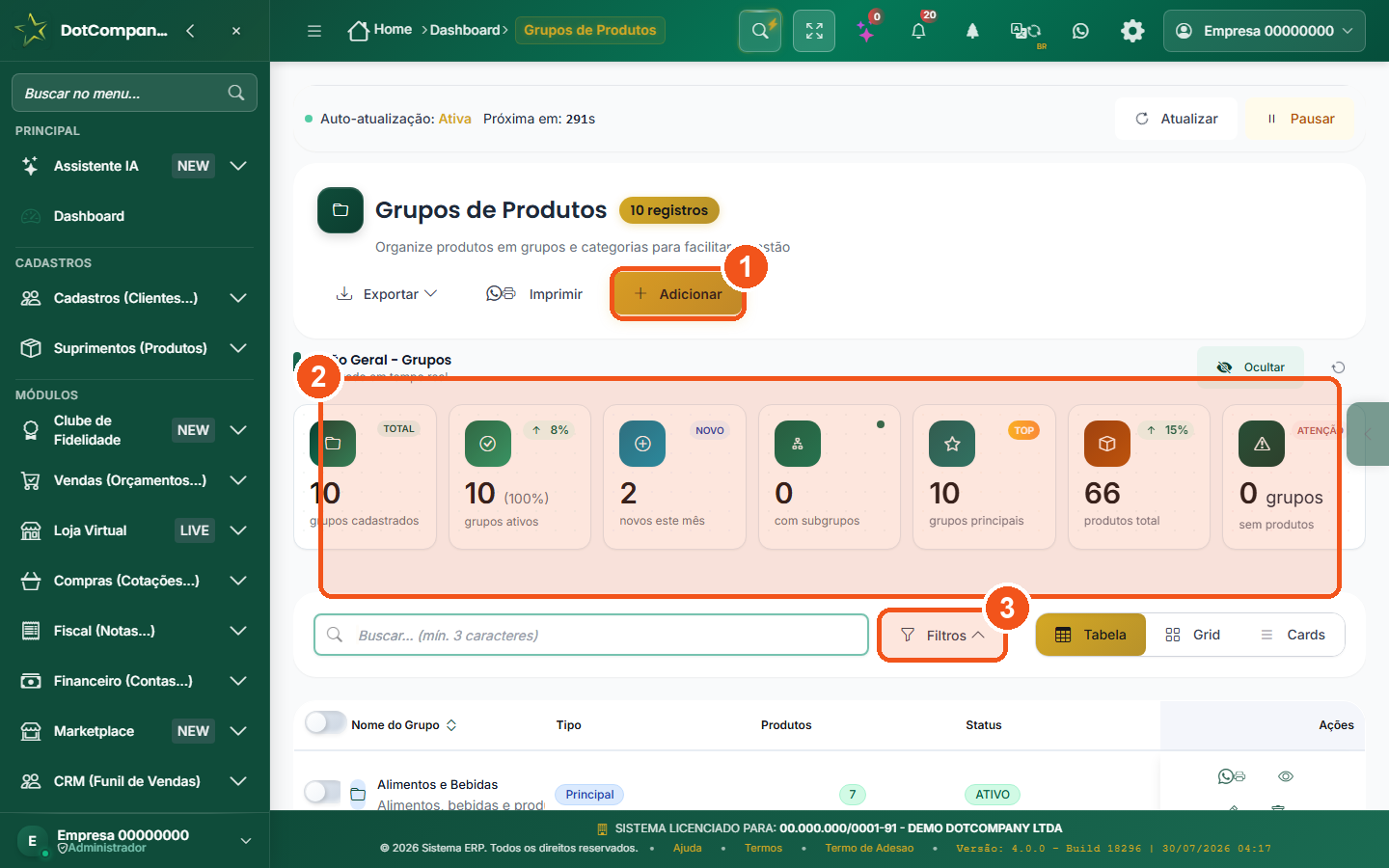The width and height of the screenshot is (1389, 868).
Task: Toggle fullscreen mode from the header
Action: point(814,31)
